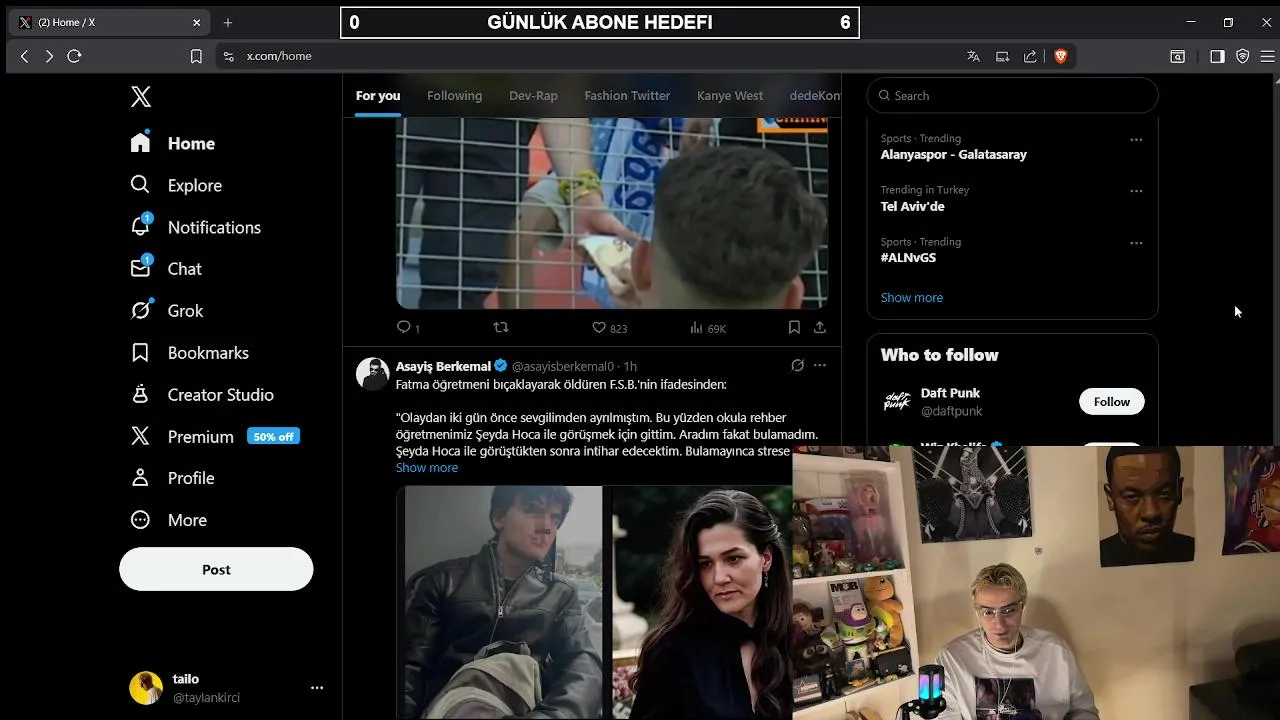Open the wallet/reader icon in toolbar
The image size is (1280, 720).
click(1177, 56)
